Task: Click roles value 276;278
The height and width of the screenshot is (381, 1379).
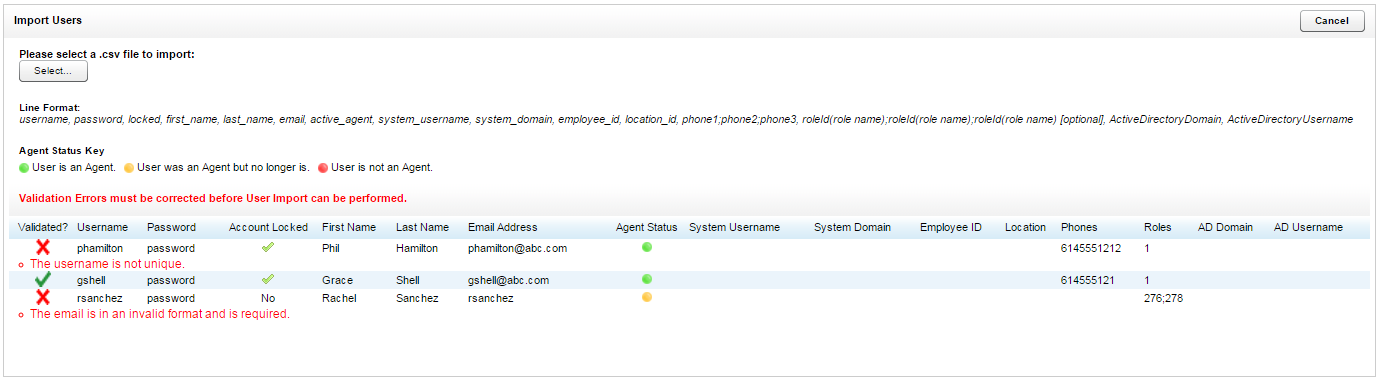Action: (1164, 298)
